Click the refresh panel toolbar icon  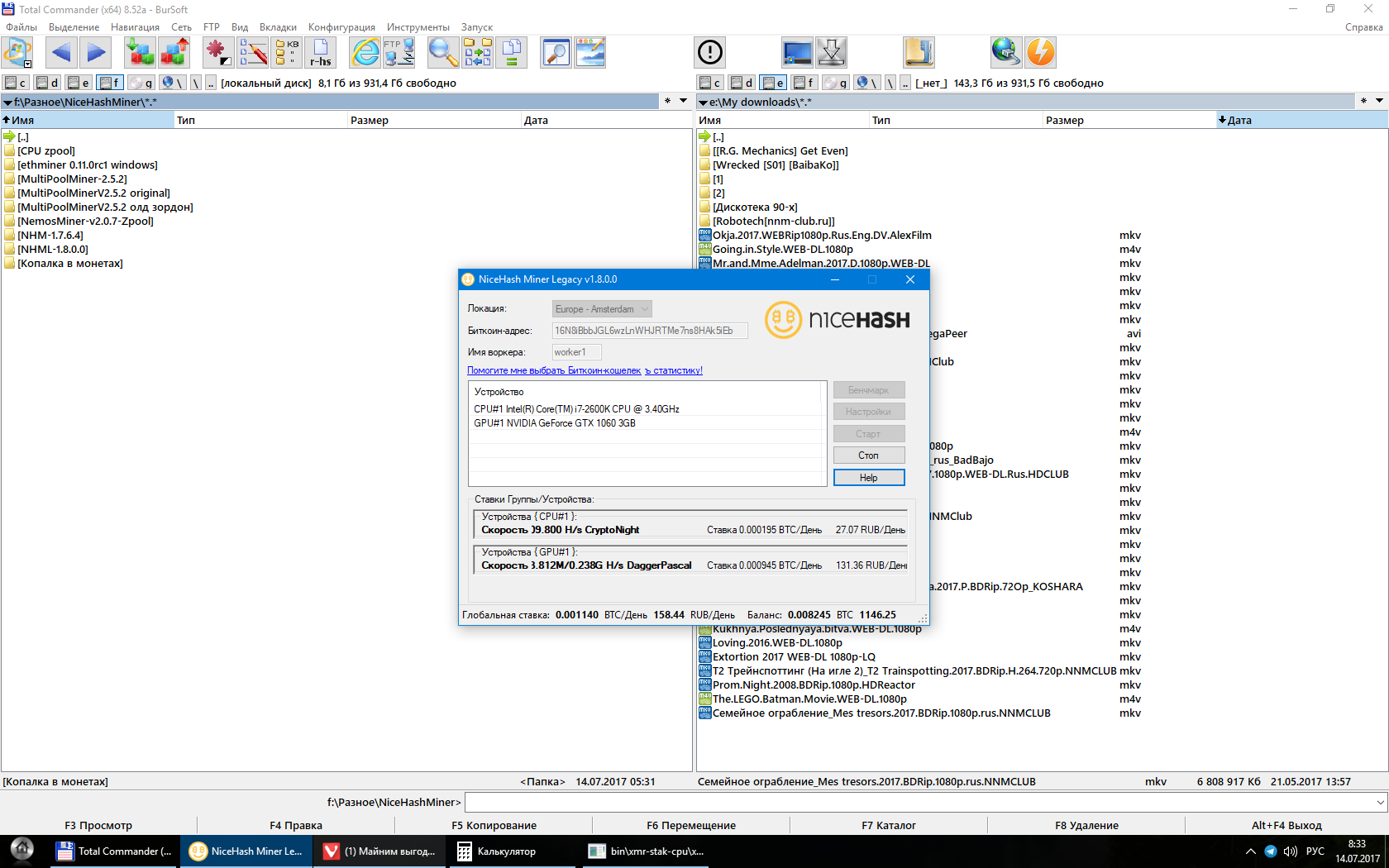17,53
